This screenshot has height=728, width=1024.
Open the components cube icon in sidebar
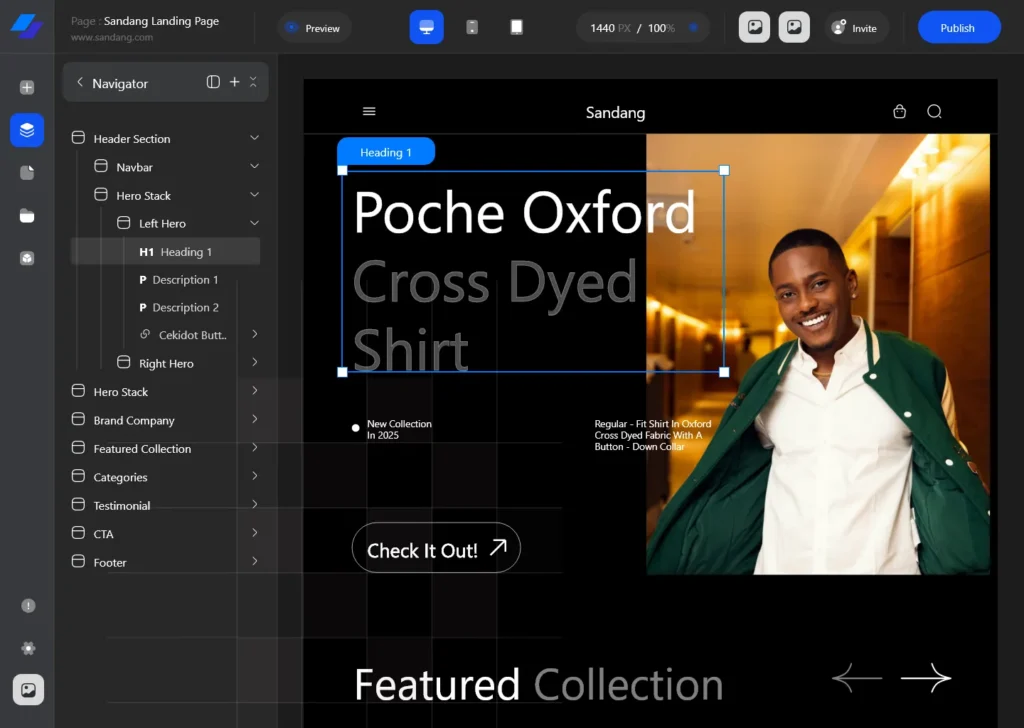click(27, 258)
